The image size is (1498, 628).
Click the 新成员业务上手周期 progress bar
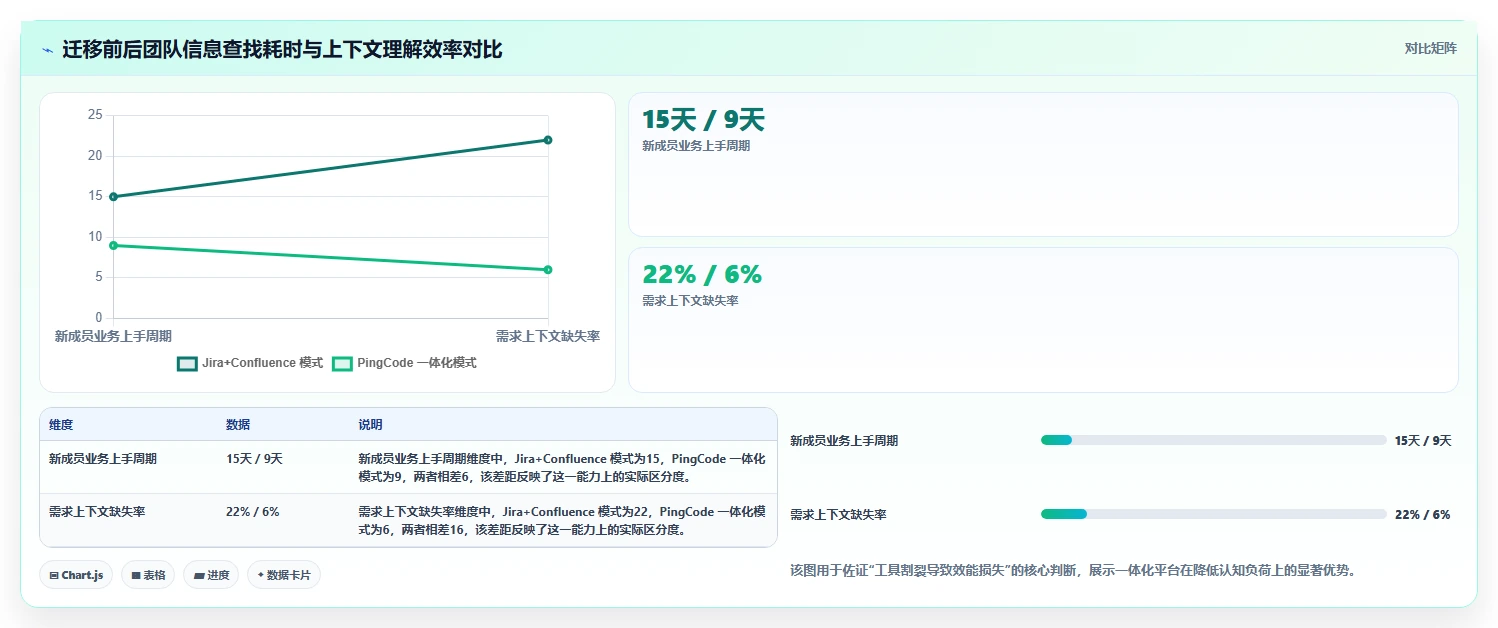click(x=1213, y=440)
